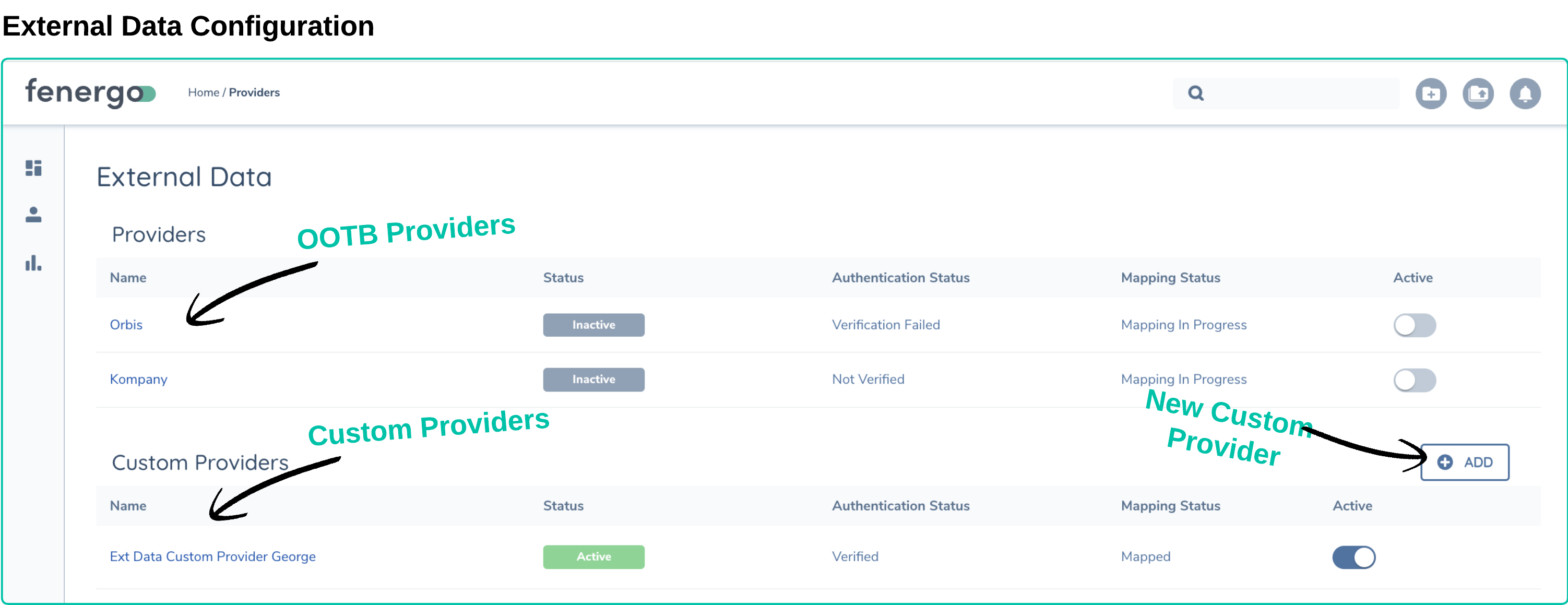
Task: Enable the Orbis provider toggle
Action: [1414, 325]
